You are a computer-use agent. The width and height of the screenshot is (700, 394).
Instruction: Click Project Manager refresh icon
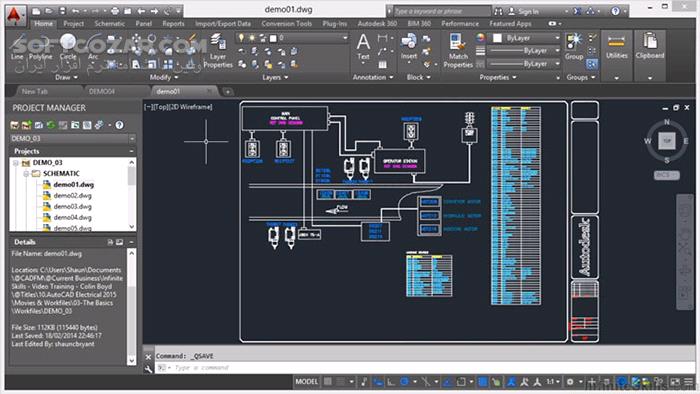(x=51, y=125)
